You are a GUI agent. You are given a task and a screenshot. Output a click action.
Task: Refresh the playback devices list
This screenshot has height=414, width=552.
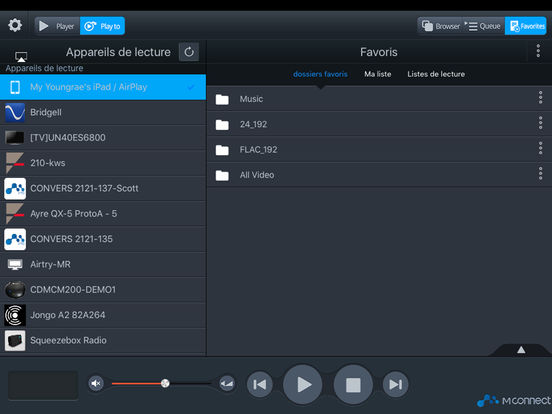point(189,52)
